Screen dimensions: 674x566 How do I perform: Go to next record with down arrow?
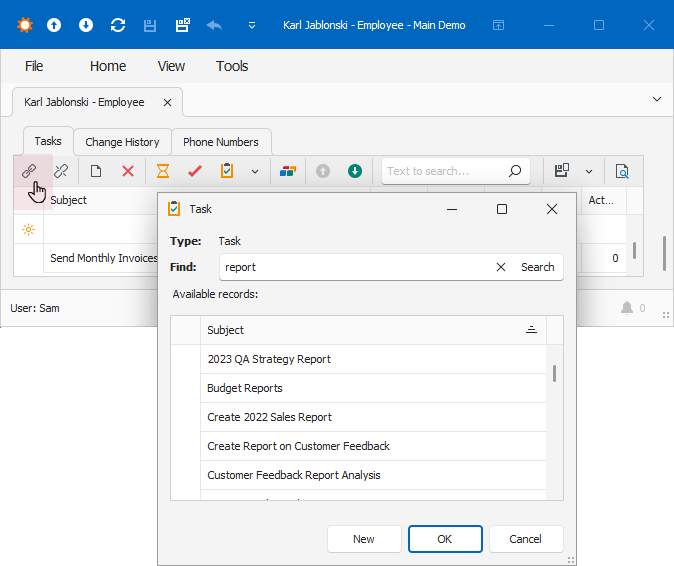[86, 25]
